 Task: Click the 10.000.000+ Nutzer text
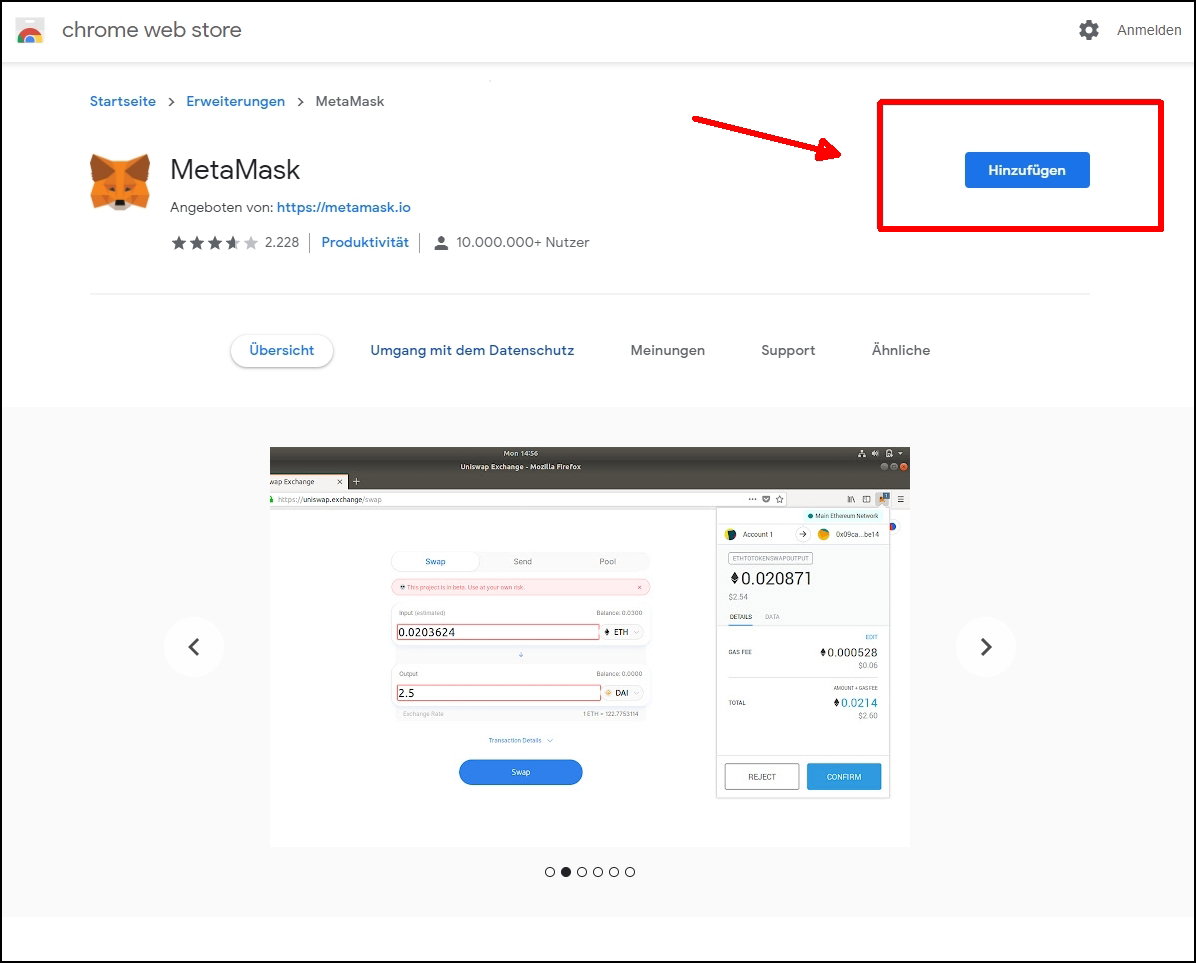(x=522, y=242)
